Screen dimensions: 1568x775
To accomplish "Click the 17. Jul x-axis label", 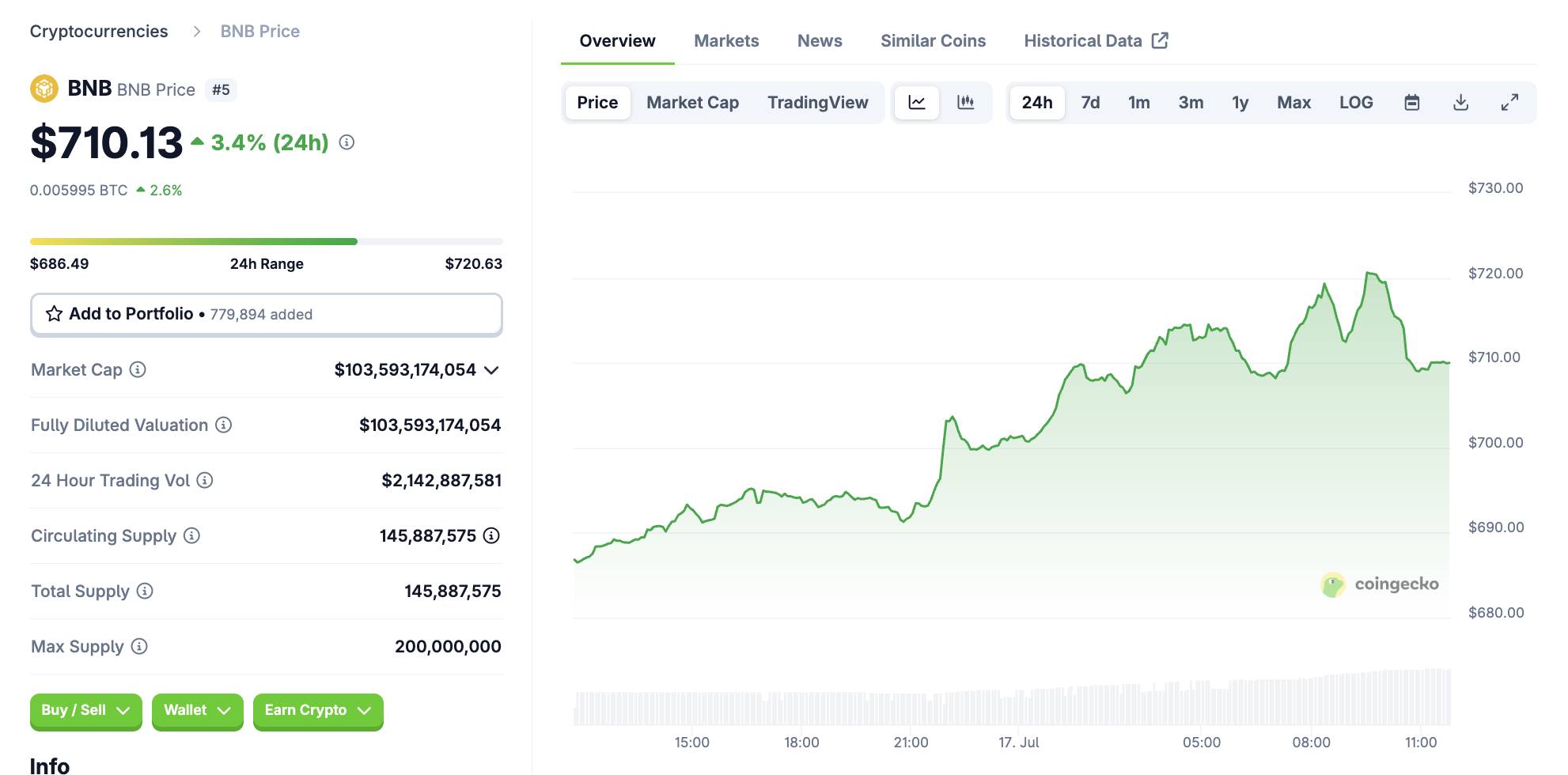I will click(1019, 743).
